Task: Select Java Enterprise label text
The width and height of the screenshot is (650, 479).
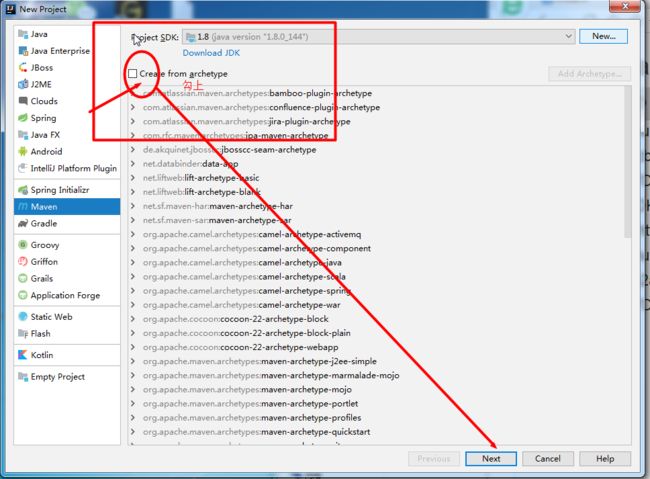Action: click(x=60, y=51)
